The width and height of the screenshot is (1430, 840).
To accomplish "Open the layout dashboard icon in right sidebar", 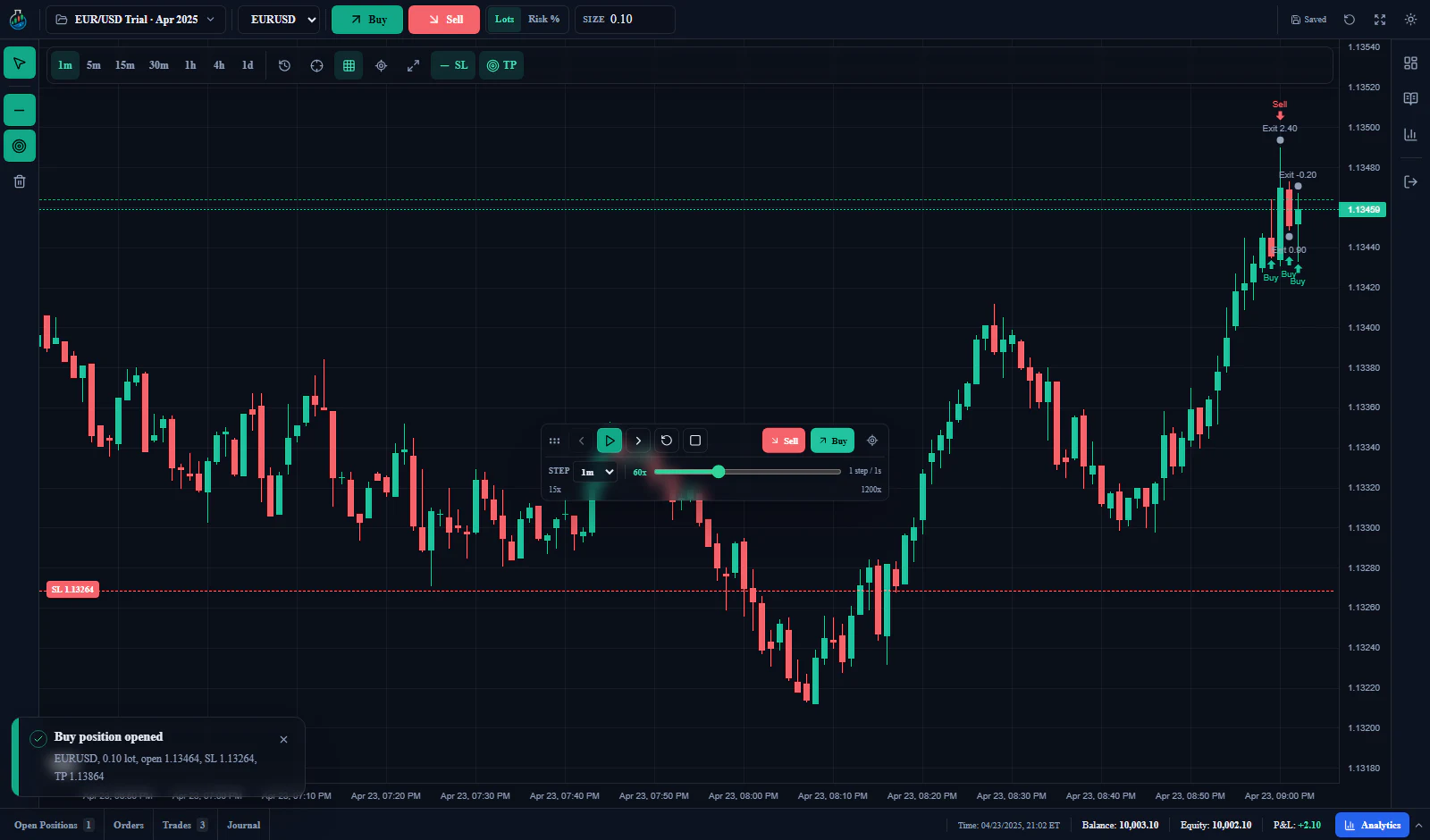I will point(1410,63).
